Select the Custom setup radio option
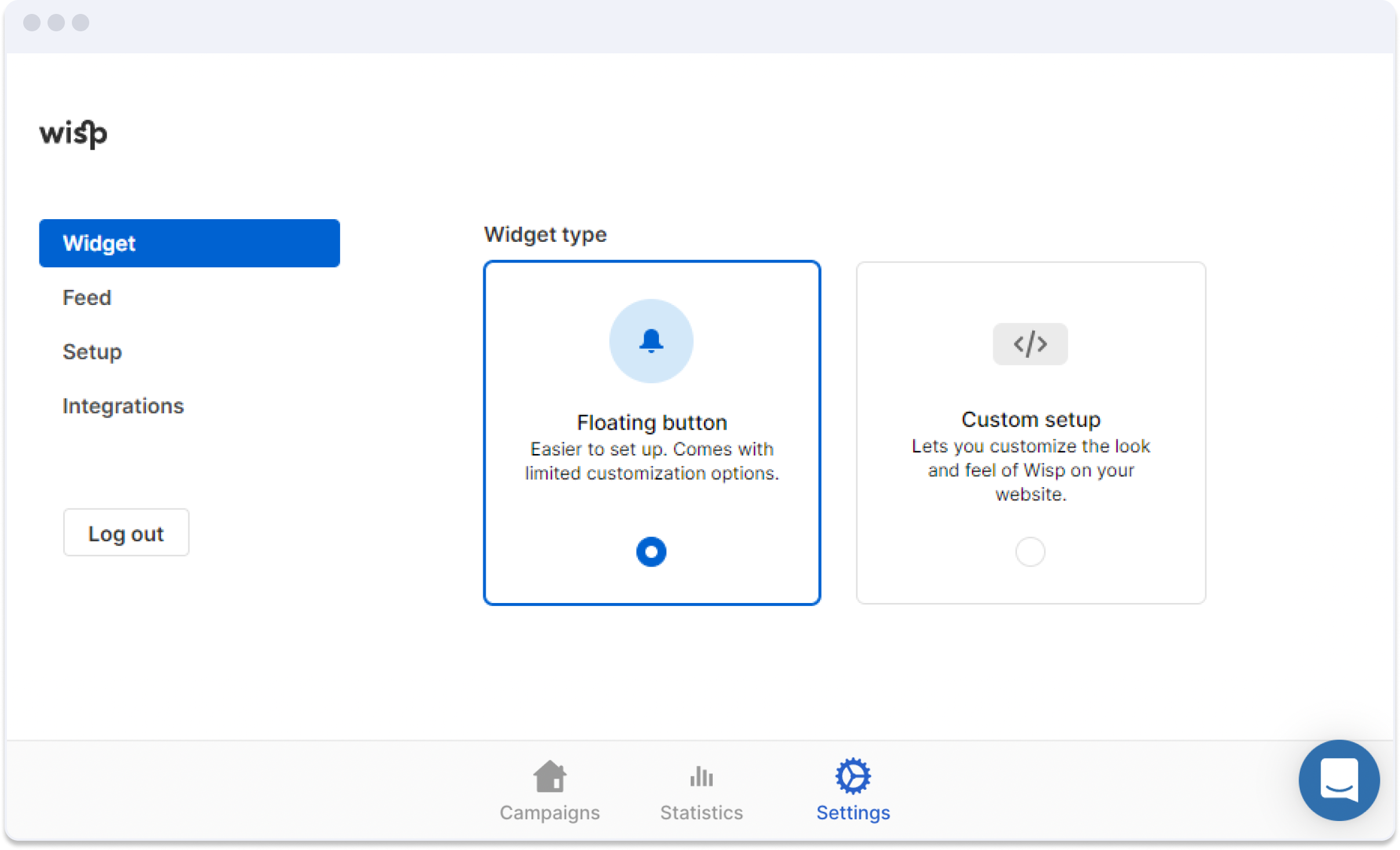Screen dimensions: 1400x850 click(1030, 551)
